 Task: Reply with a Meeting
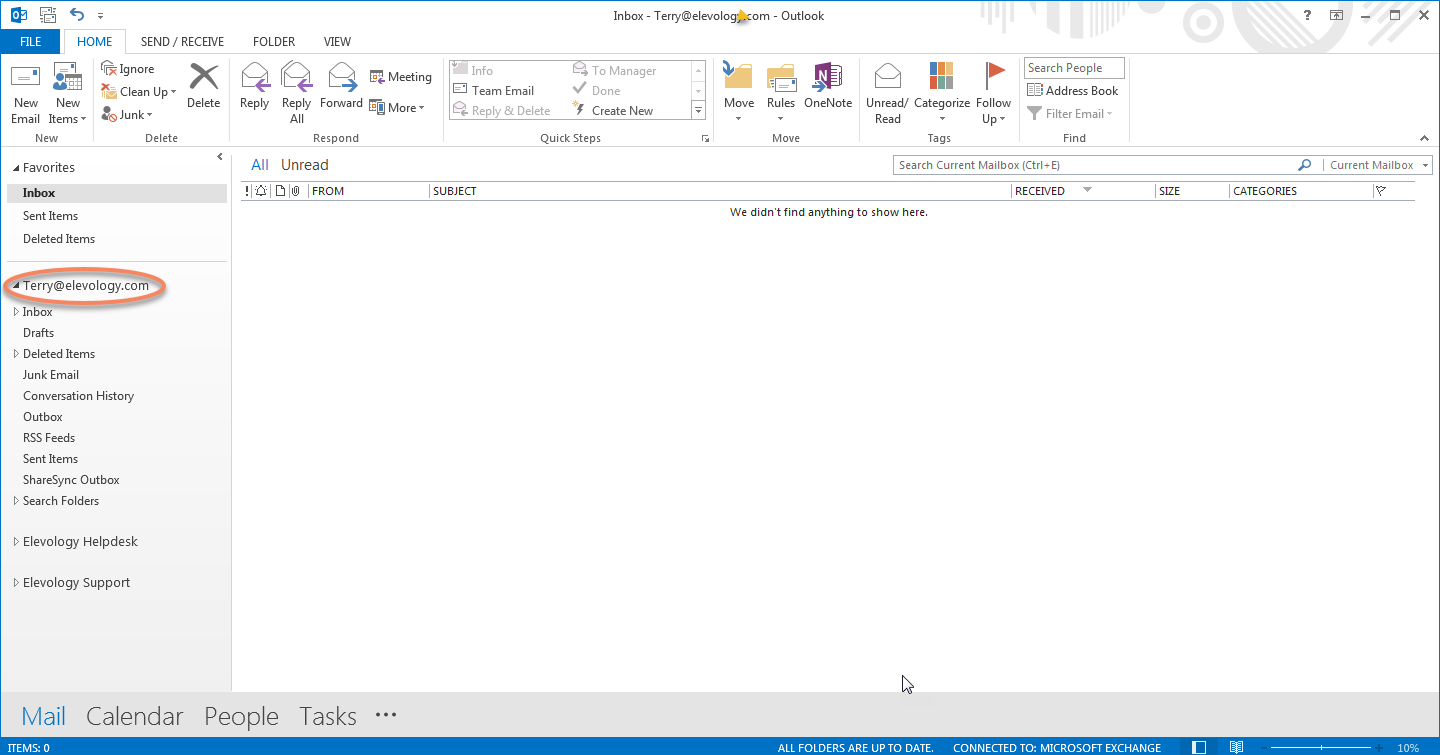pyautogui.click(x=400, y=77)
